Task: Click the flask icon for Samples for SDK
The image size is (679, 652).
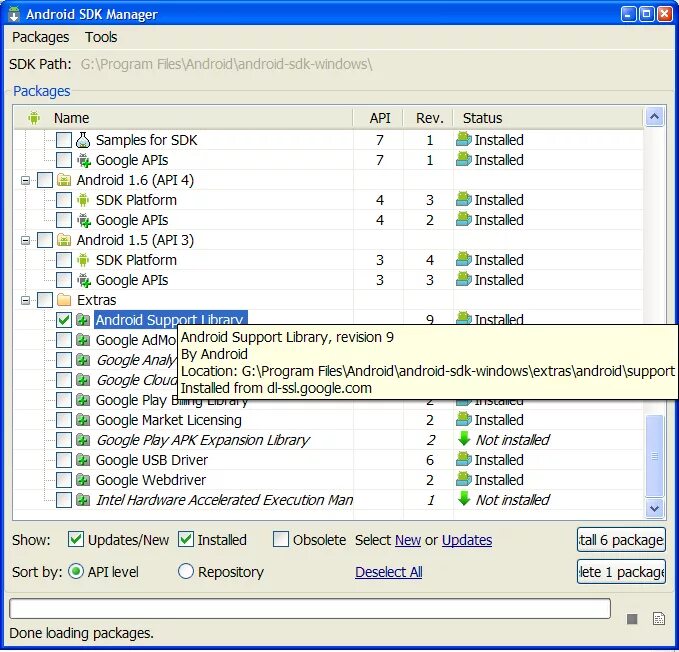Action: tap(83, 140)
